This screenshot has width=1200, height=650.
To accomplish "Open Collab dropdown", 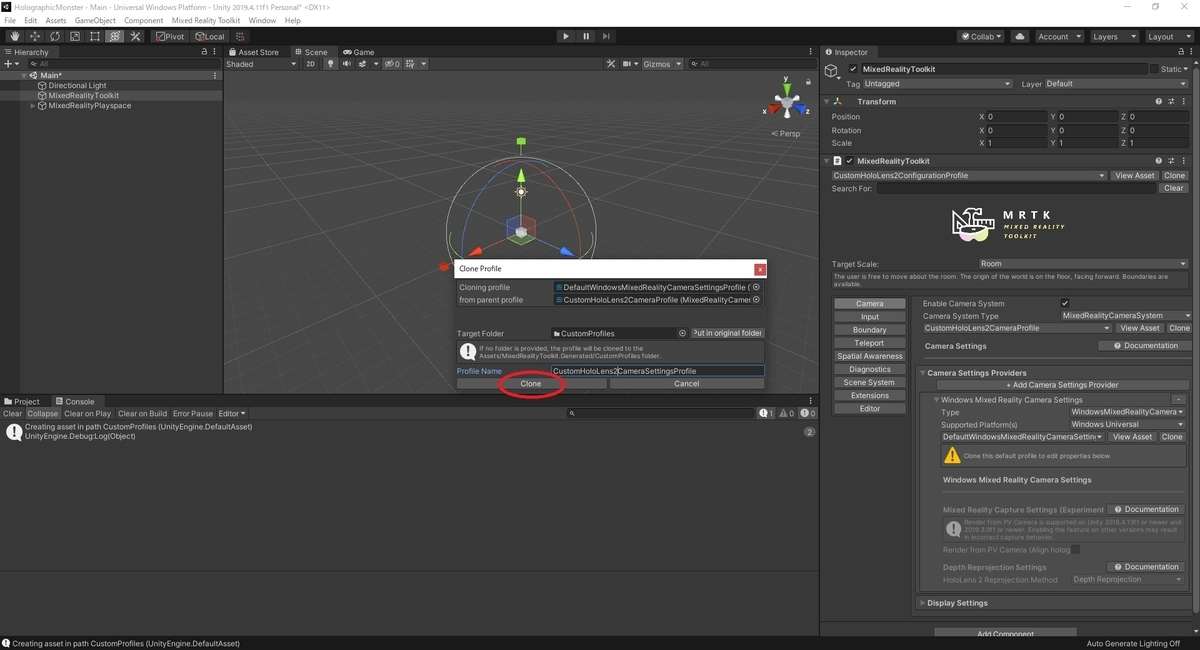I will [982, 36].
